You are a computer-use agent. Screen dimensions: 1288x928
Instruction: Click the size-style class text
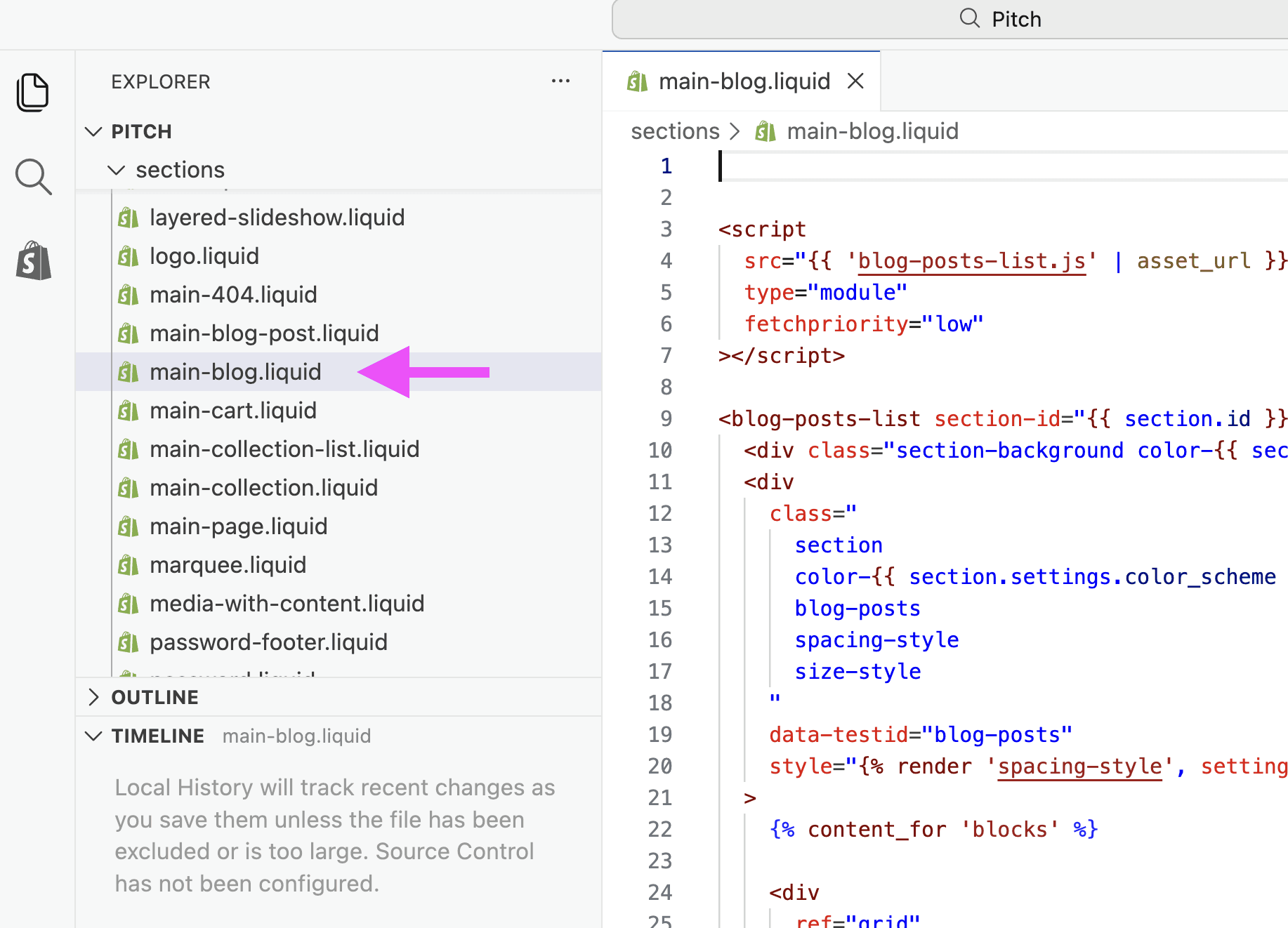[x=857, y=672]
